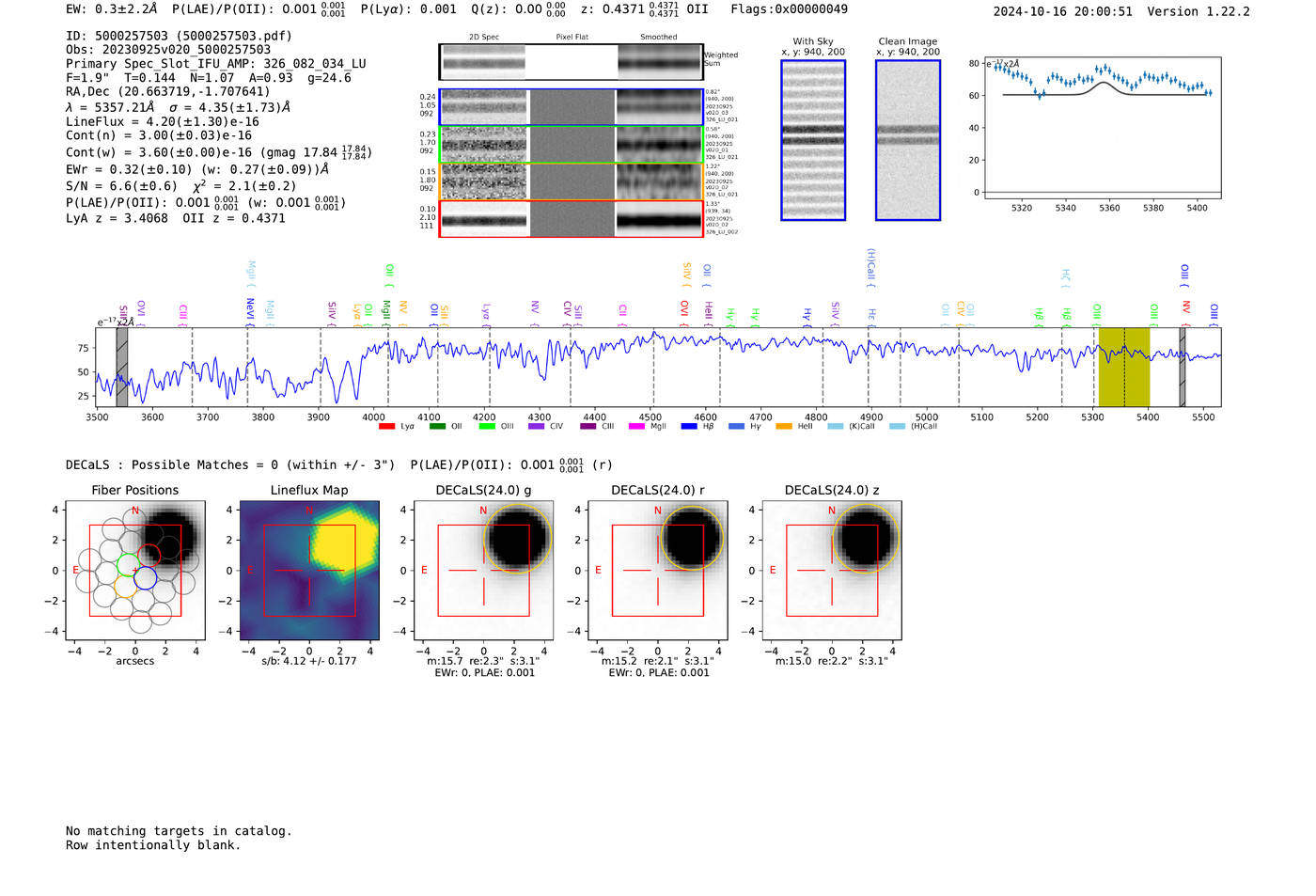Click the Weighted Sum 2D spectrum strip
This screenshot has height=896, width=1316.
pyautogui.click(x=571, y=62)
